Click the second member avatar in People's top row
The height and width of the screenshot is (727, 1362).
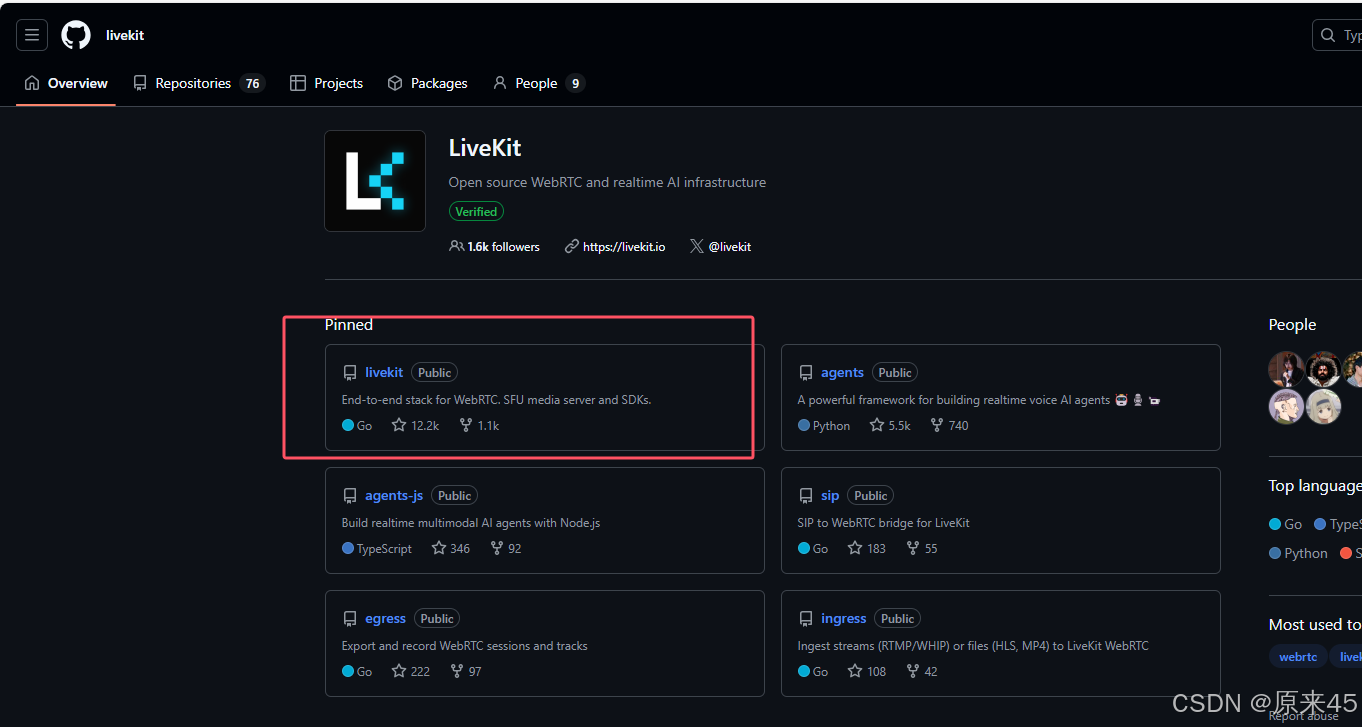point(1323,369)
